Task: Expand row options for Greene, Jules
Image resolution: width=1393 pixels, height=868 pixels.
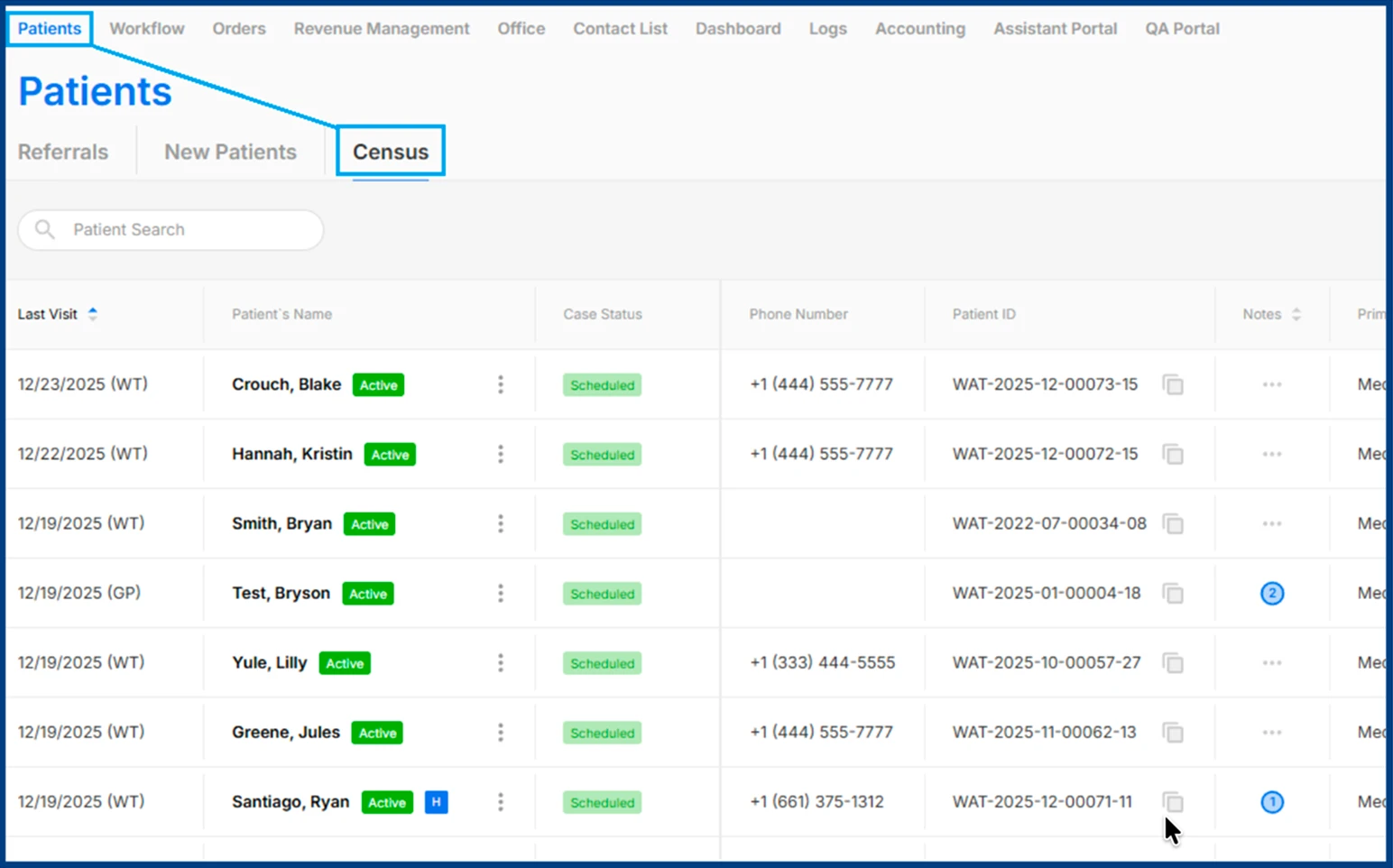Action: (501, 733)
